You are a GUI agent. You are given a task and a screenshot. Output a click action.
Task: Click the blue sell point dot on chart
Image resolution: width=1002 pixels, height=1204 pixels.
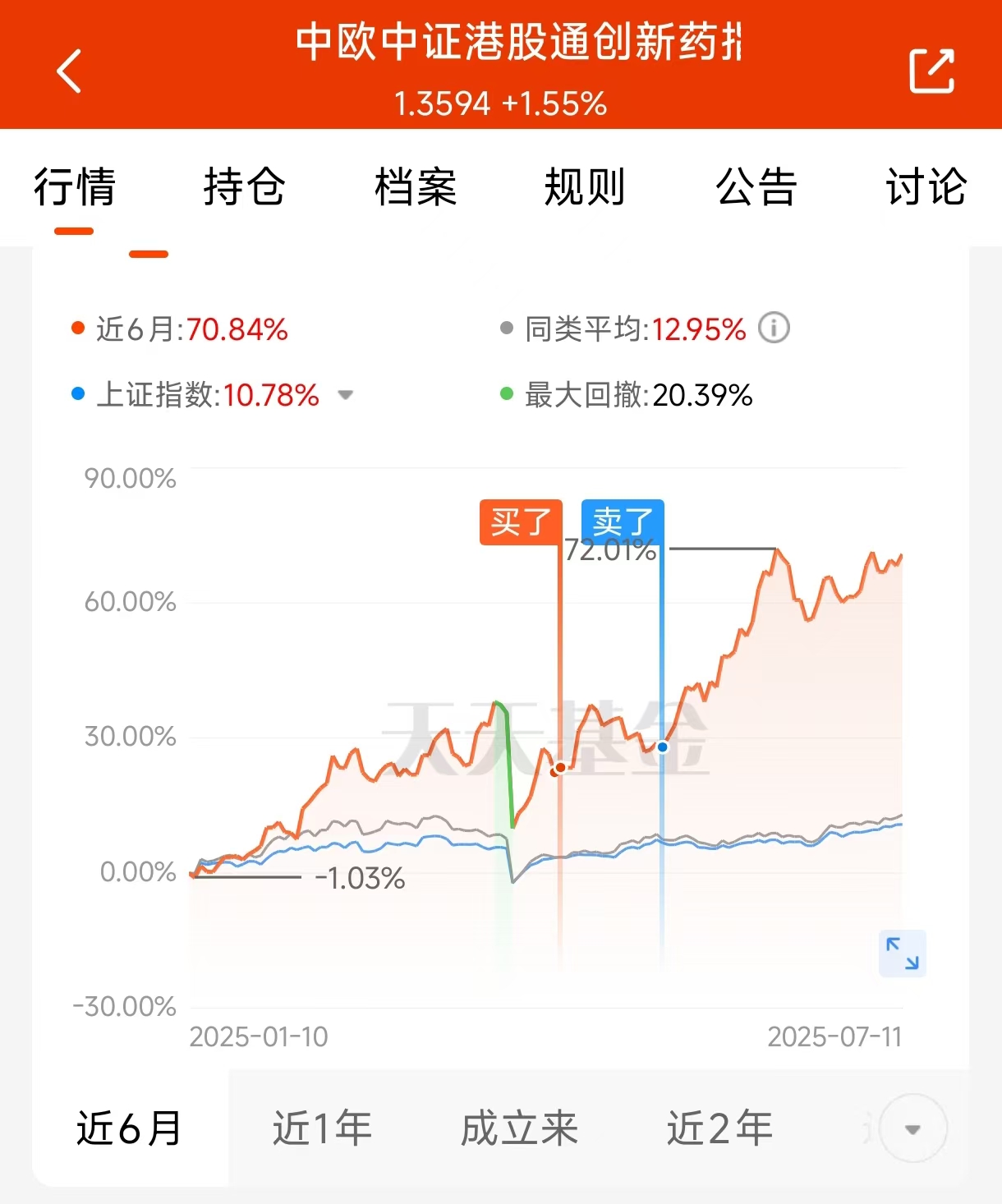[662, 747]
